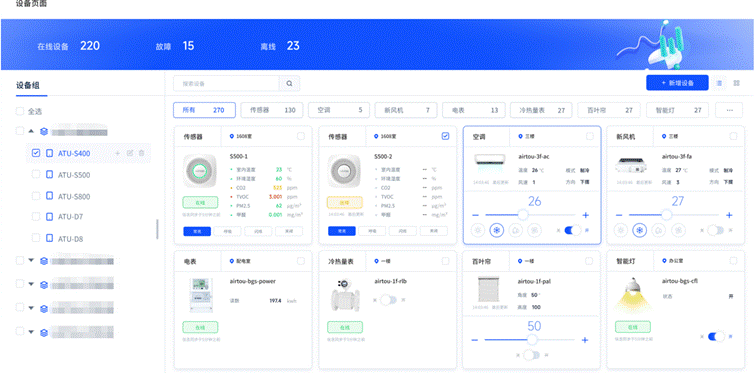The image size is (755, 373).
Task: Check the ATU-S500 checkbox
Action: pyautogui.click(x=36, y=174)
